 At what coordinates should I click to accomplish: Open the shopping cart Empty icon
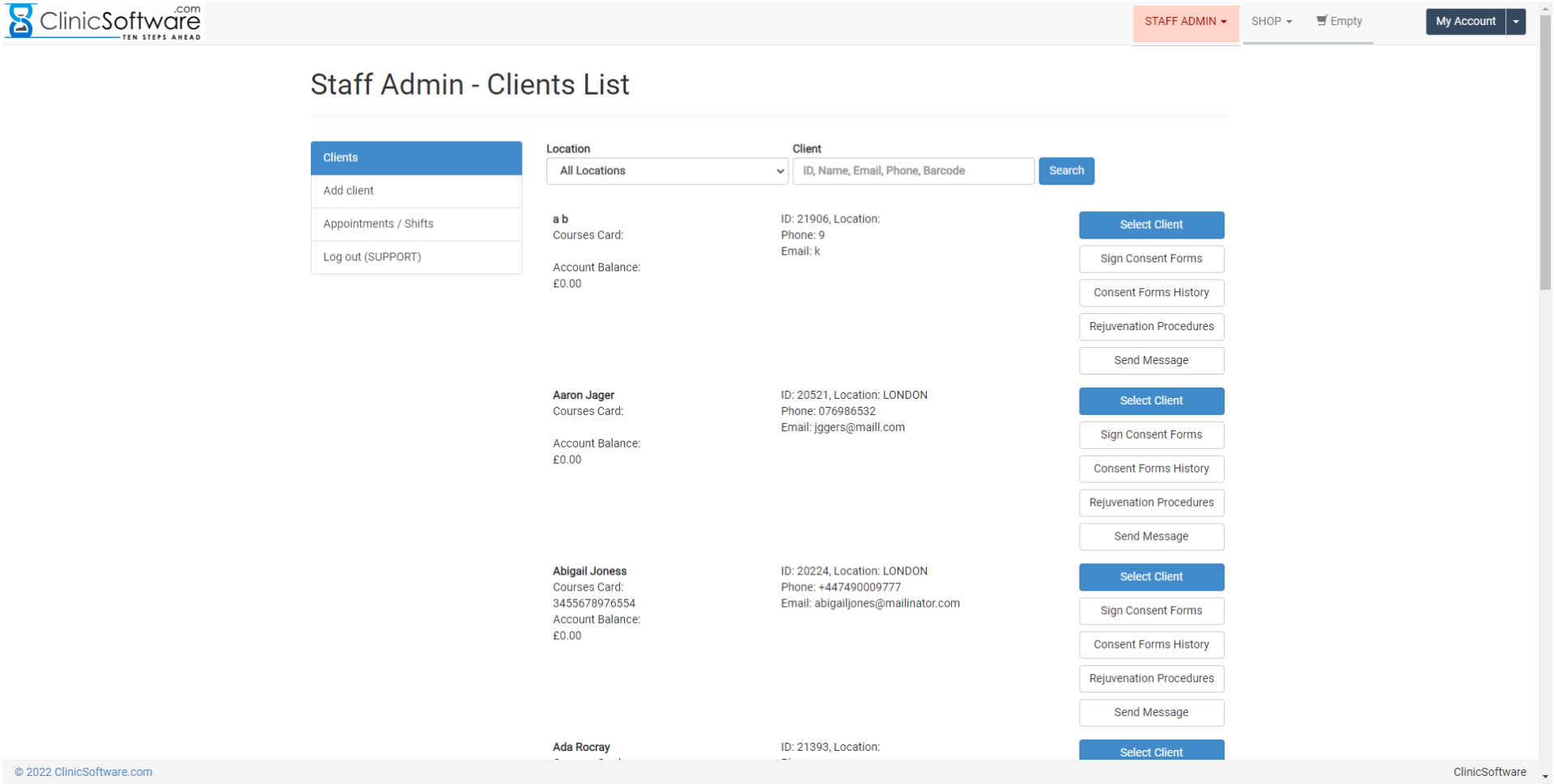[1339, 21]
